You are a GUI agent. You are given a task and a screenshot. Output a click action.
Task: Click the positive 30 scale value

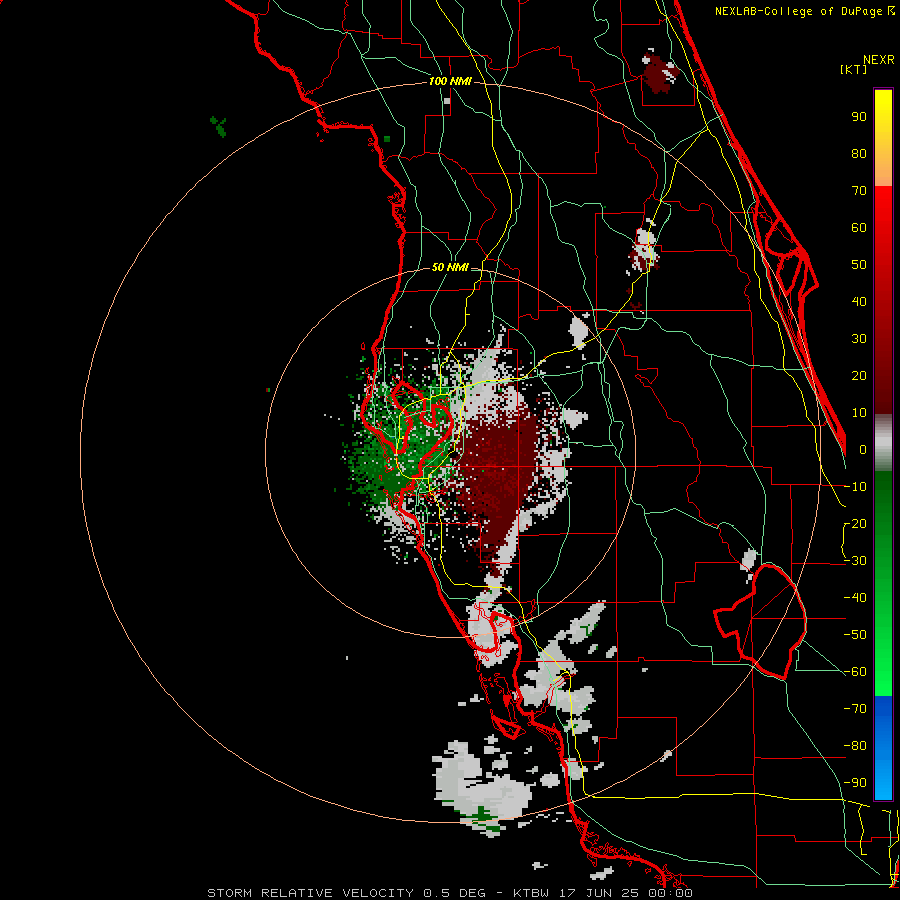tap(859, 339)
